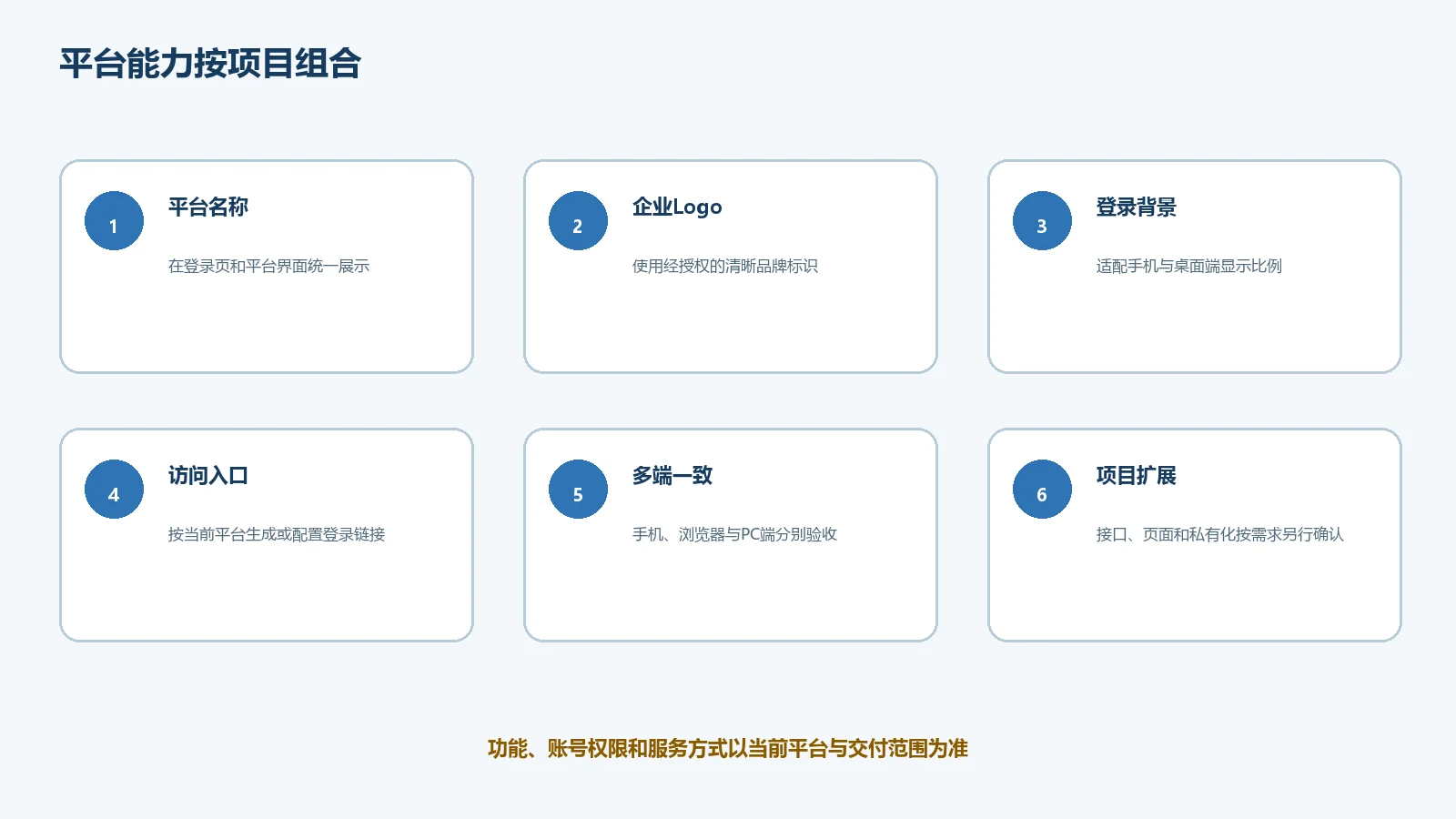Select the 企业Logo card heading

point(677,207)
